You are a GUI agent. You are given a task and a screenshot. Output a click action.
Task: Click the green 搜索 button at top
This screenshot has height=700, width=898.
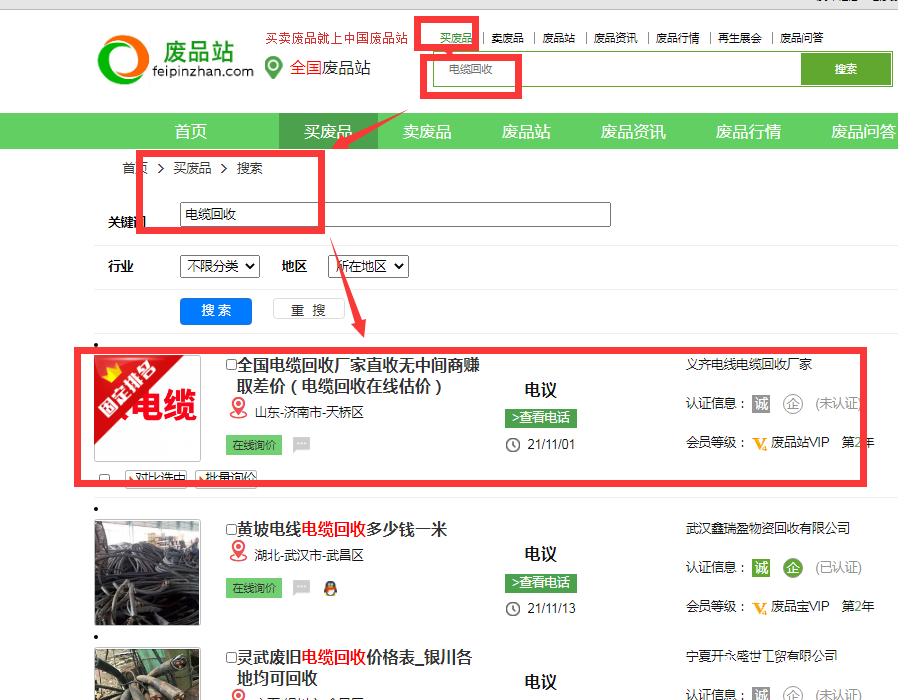click(x=846, y=69)
